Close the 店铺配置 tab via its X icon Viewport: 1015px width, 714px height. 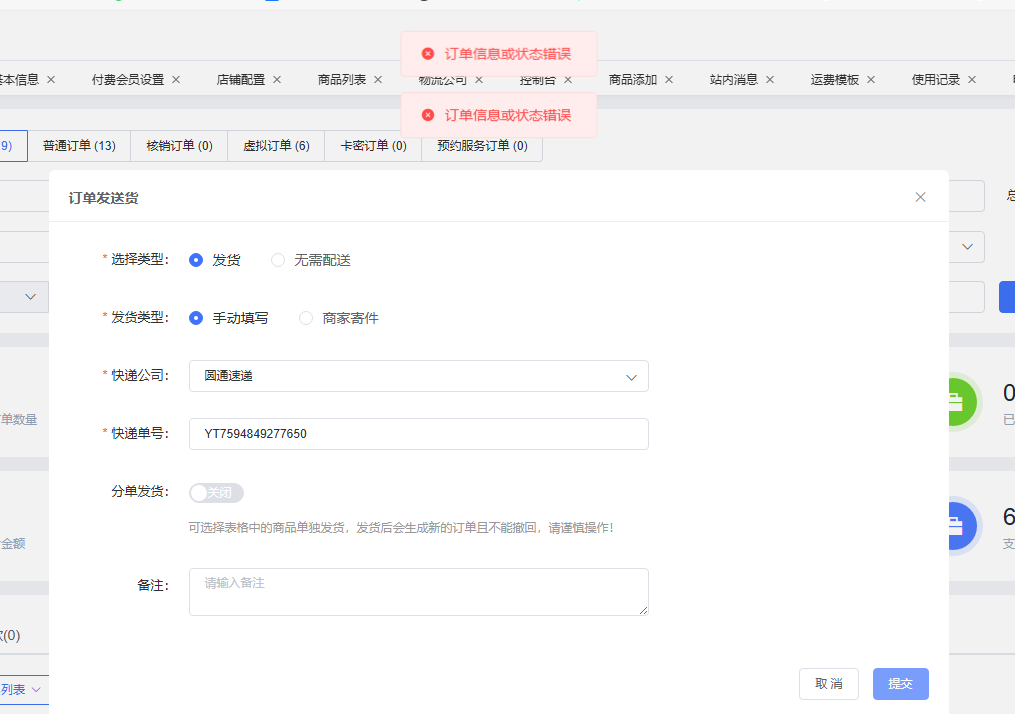tap(277, 79)
